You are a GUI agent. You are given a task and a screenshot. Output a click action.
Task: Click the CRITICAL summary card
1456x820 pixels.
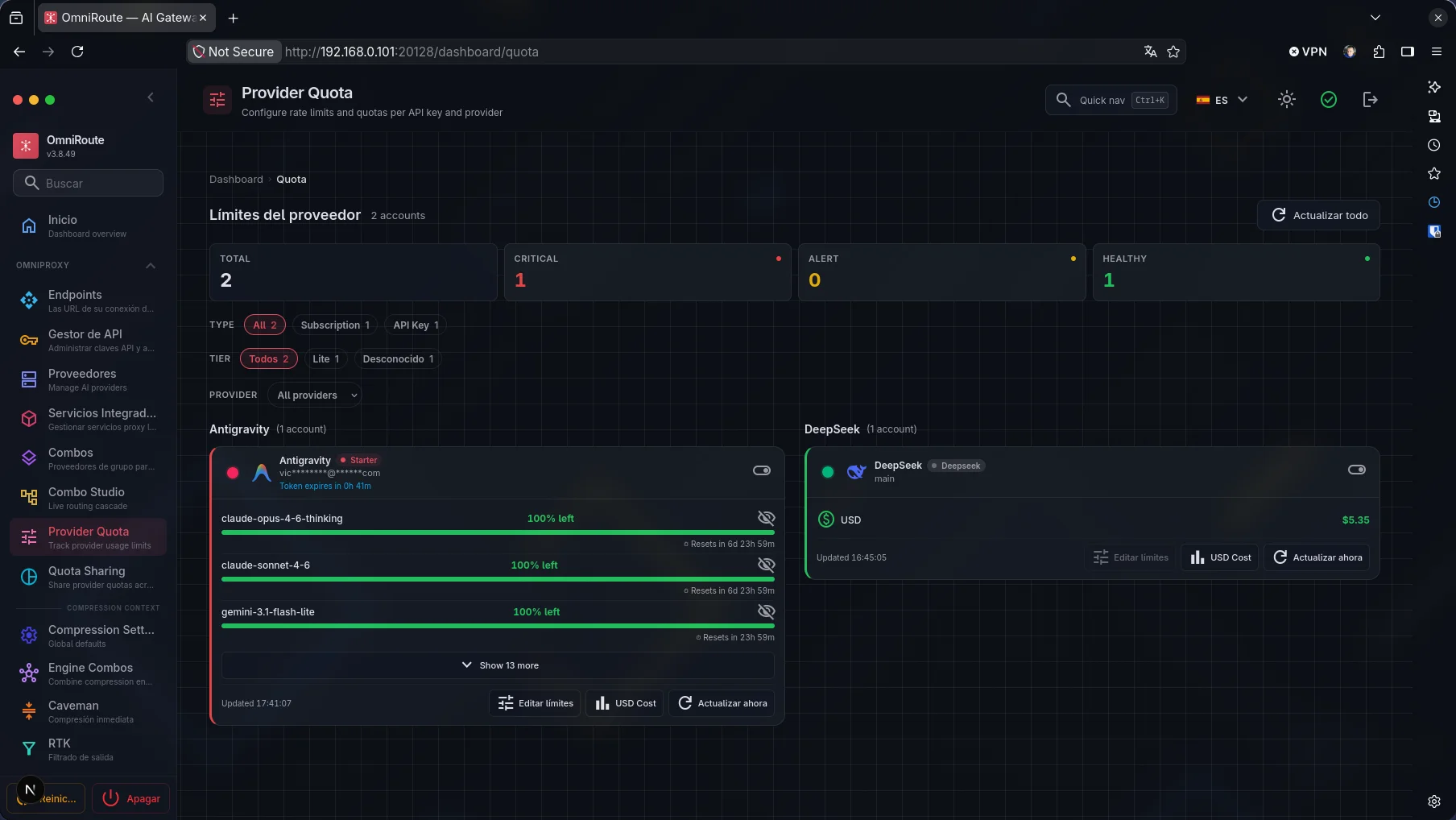click(x=647, y=272)
